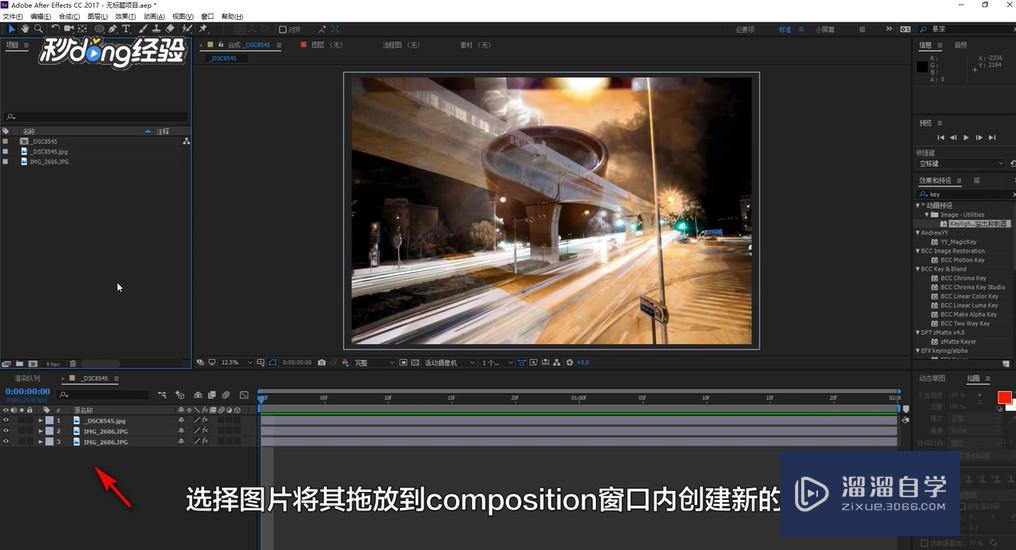The image size is (1016, 550).
Task: Collapse the BCC Key & Blend category
Action: pyautogui.click(x=918, y=269)
